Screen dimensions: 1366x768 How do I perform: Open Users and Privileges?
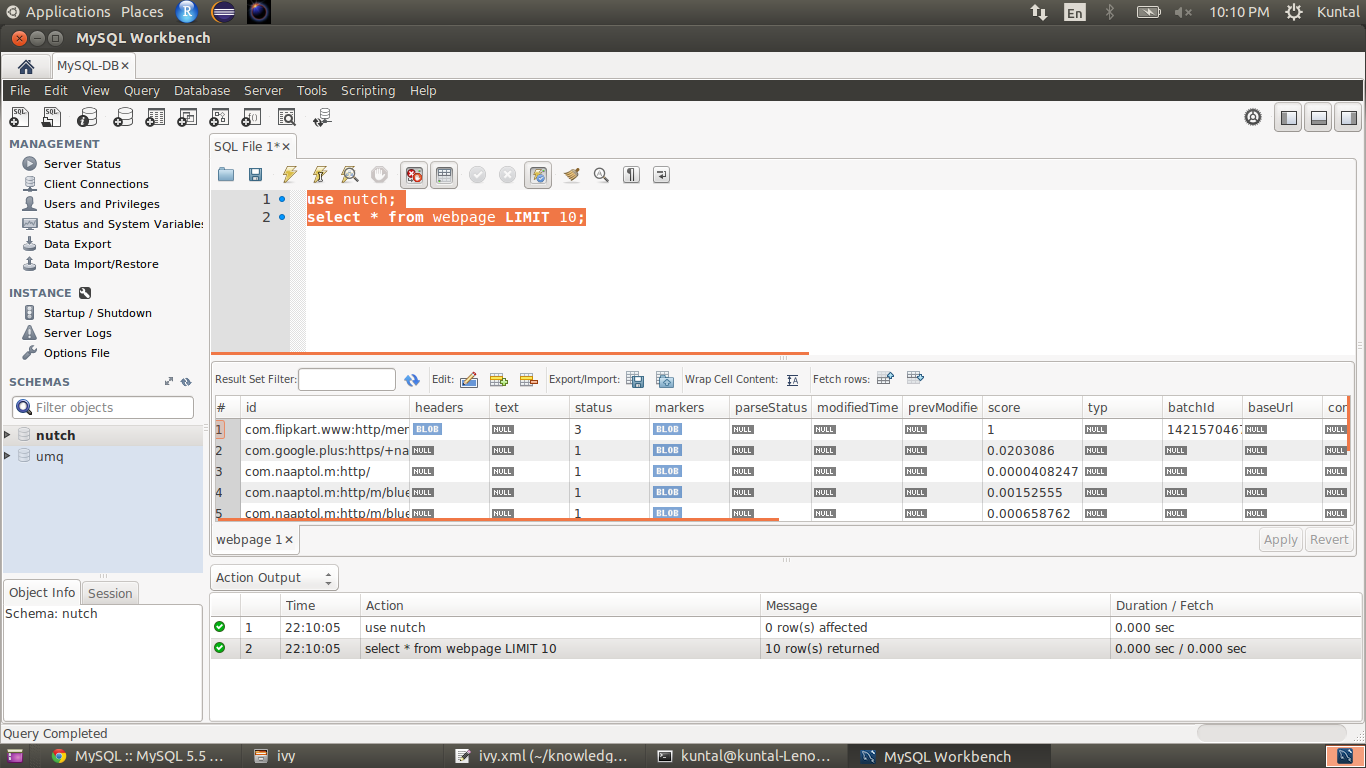point(102,204)
